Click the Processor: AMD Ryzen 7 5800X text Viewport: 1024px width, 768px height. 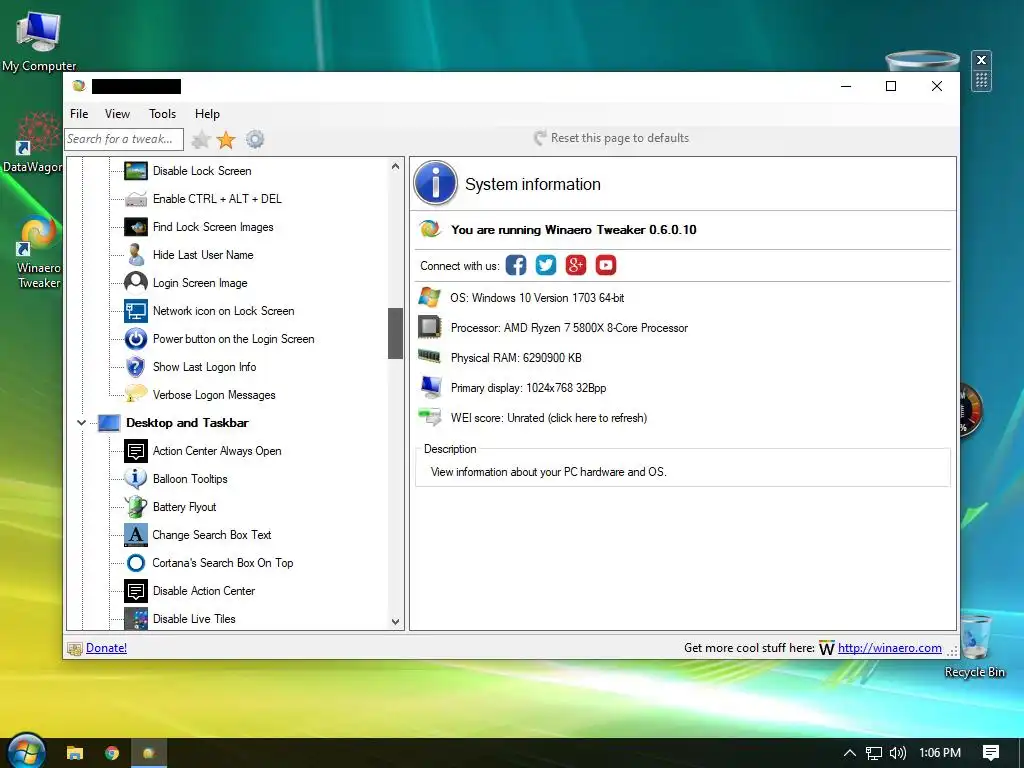click(569, 328)
